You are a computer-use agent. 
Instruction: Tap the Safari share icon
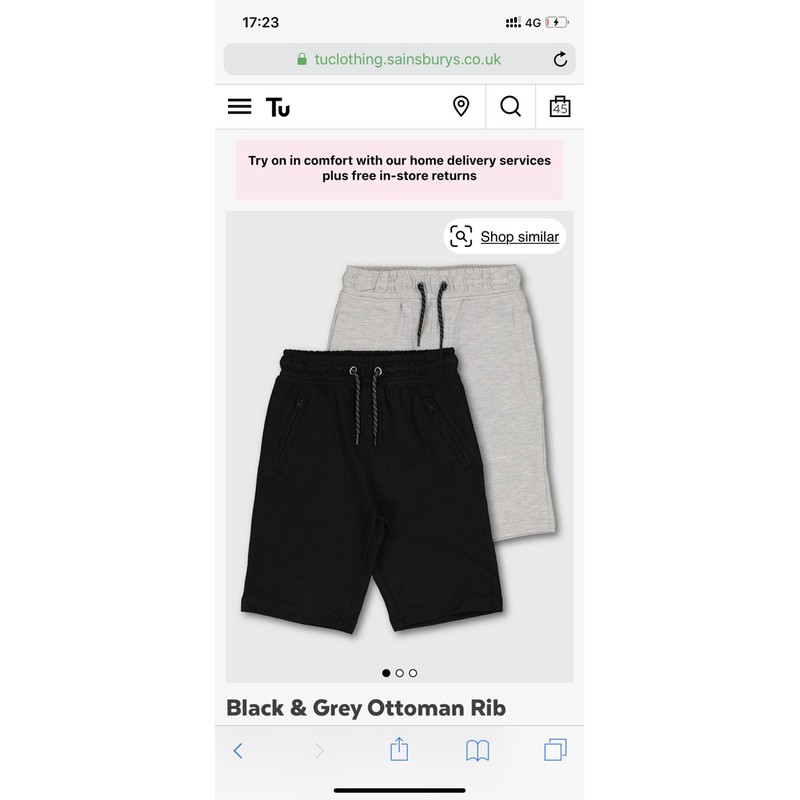click(x=399, y=749)
